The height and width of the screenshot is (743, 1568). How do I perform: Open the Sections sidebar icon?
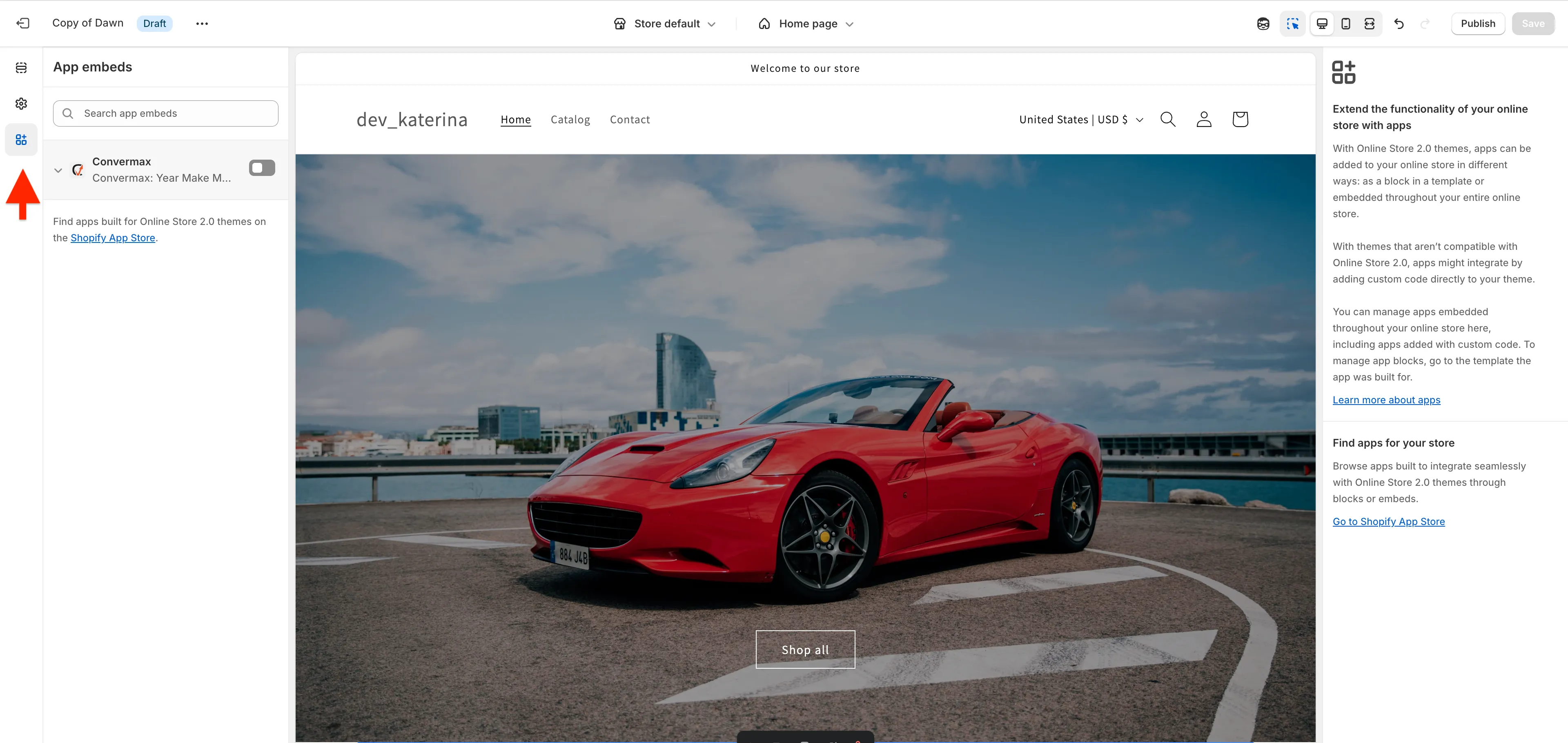[x=21, y=67]
